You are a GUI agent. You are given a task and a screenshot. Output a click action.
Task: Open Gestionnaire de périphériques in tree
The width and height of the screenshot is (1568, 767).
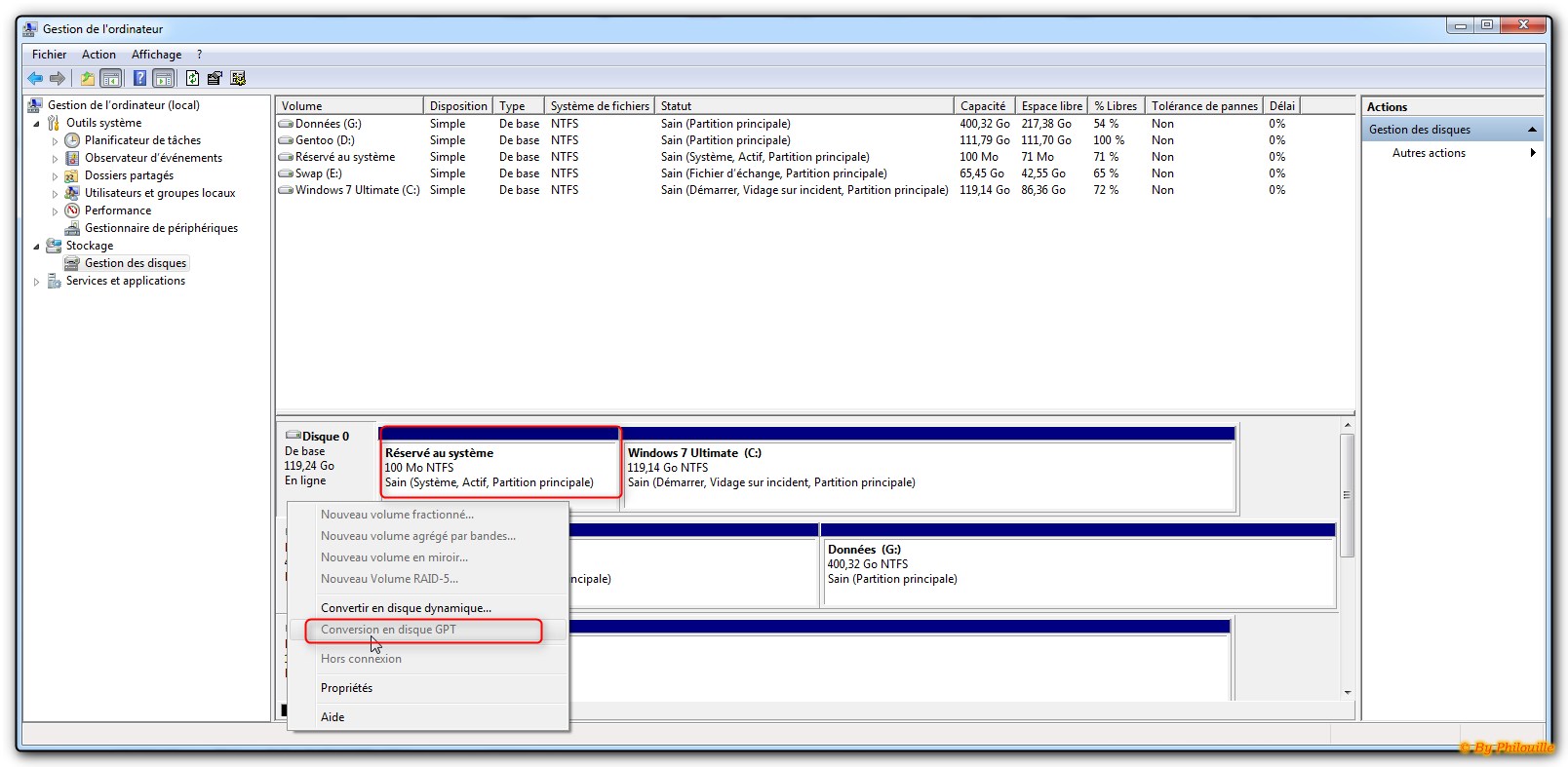pos(160,228)
